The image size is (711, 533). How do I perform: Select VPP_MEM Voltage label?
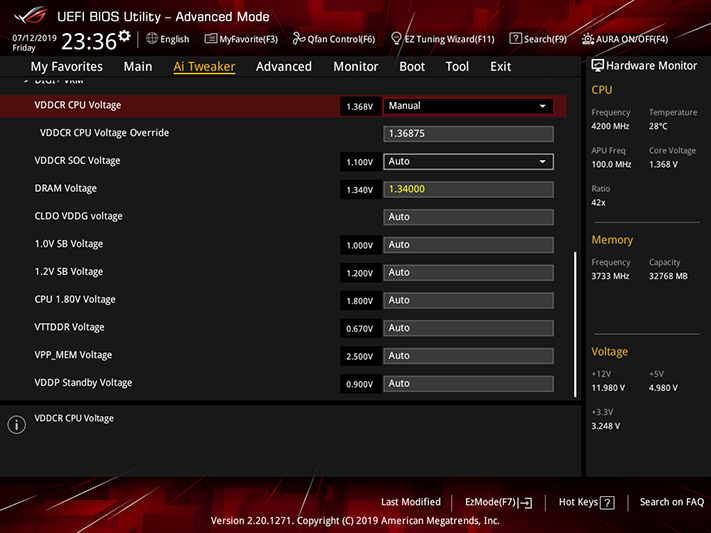pyautogui.click(x=73, y=355)
